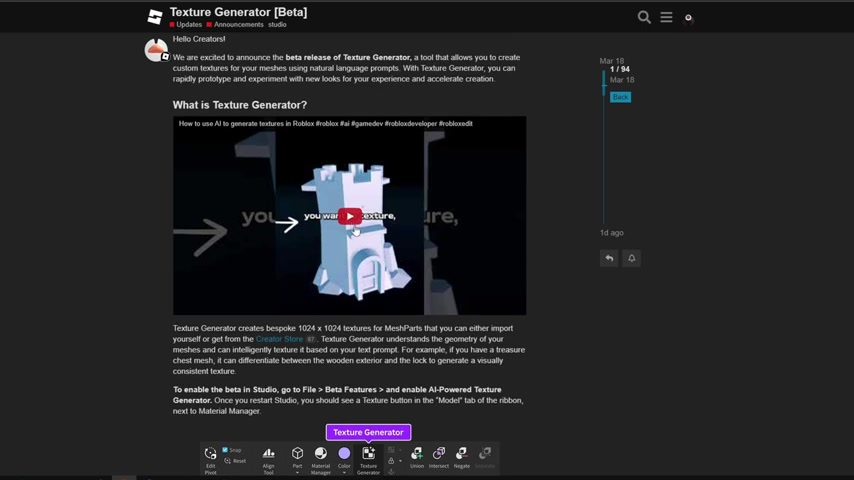Open the Announcements category link
Image resolution: width=854 pixels, height=480 pixels.
point(235,25)
